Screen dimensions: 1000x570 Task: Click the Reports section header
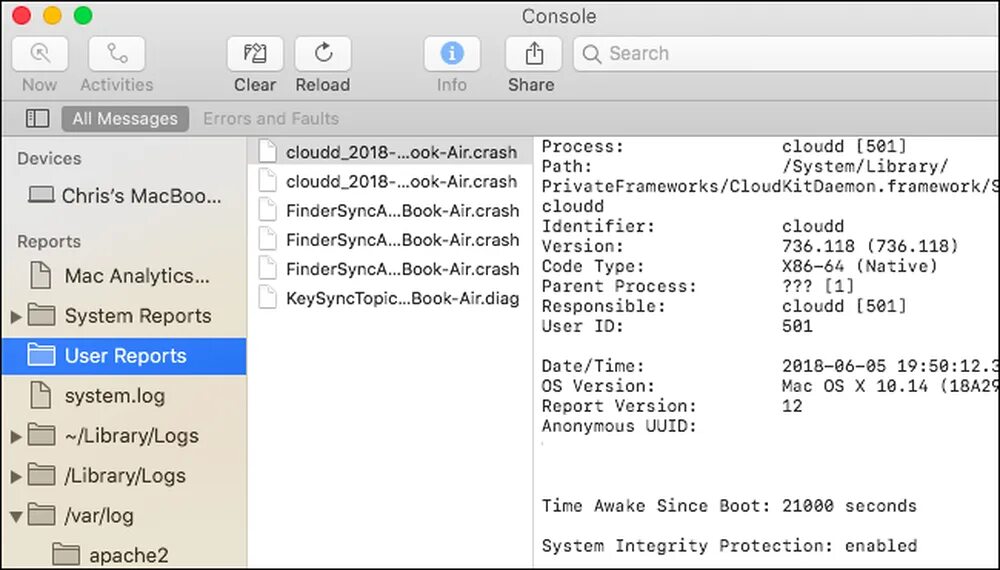coord(49,242)
